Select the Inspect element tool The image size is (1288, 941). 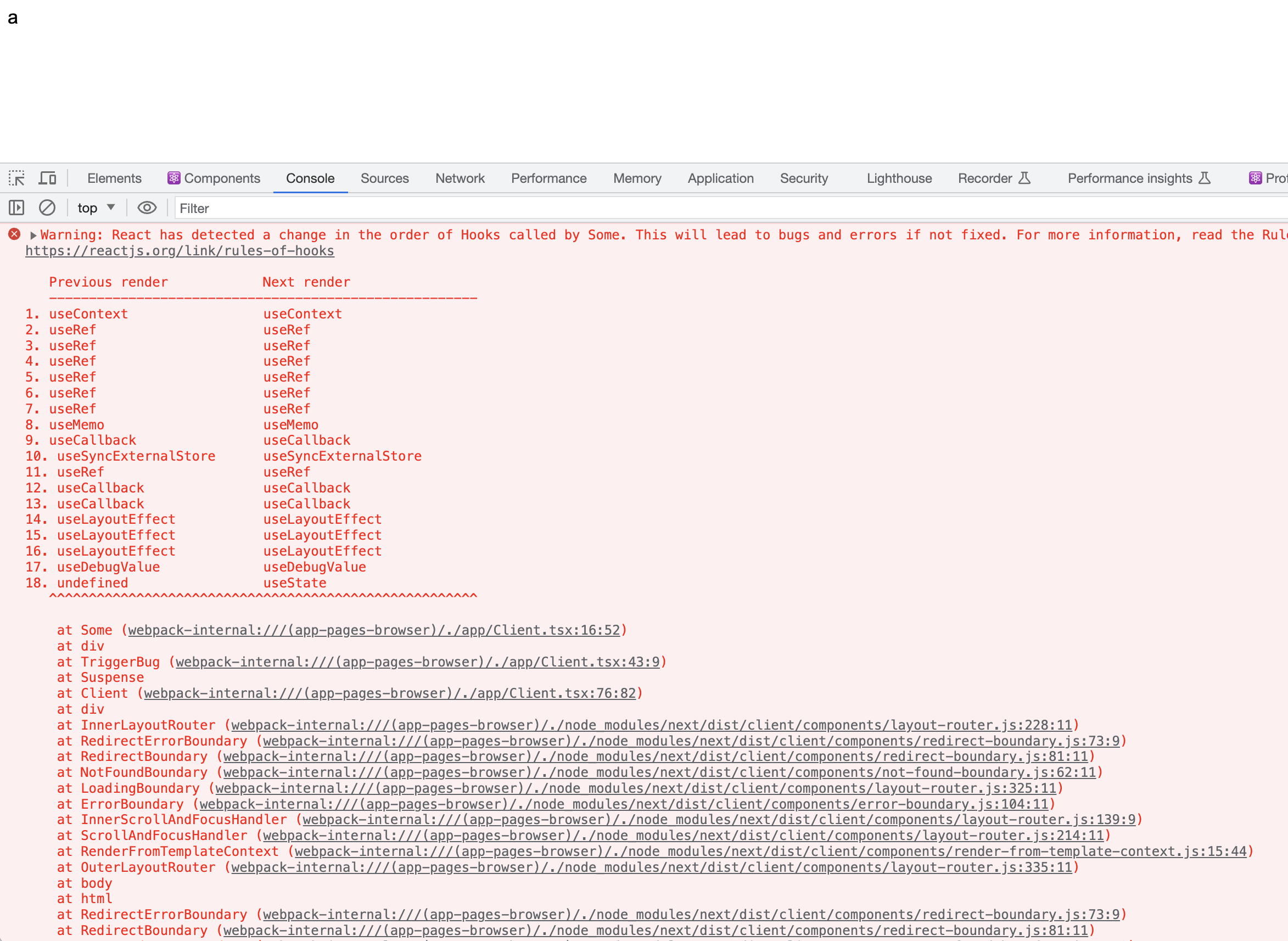coord(16,178)
